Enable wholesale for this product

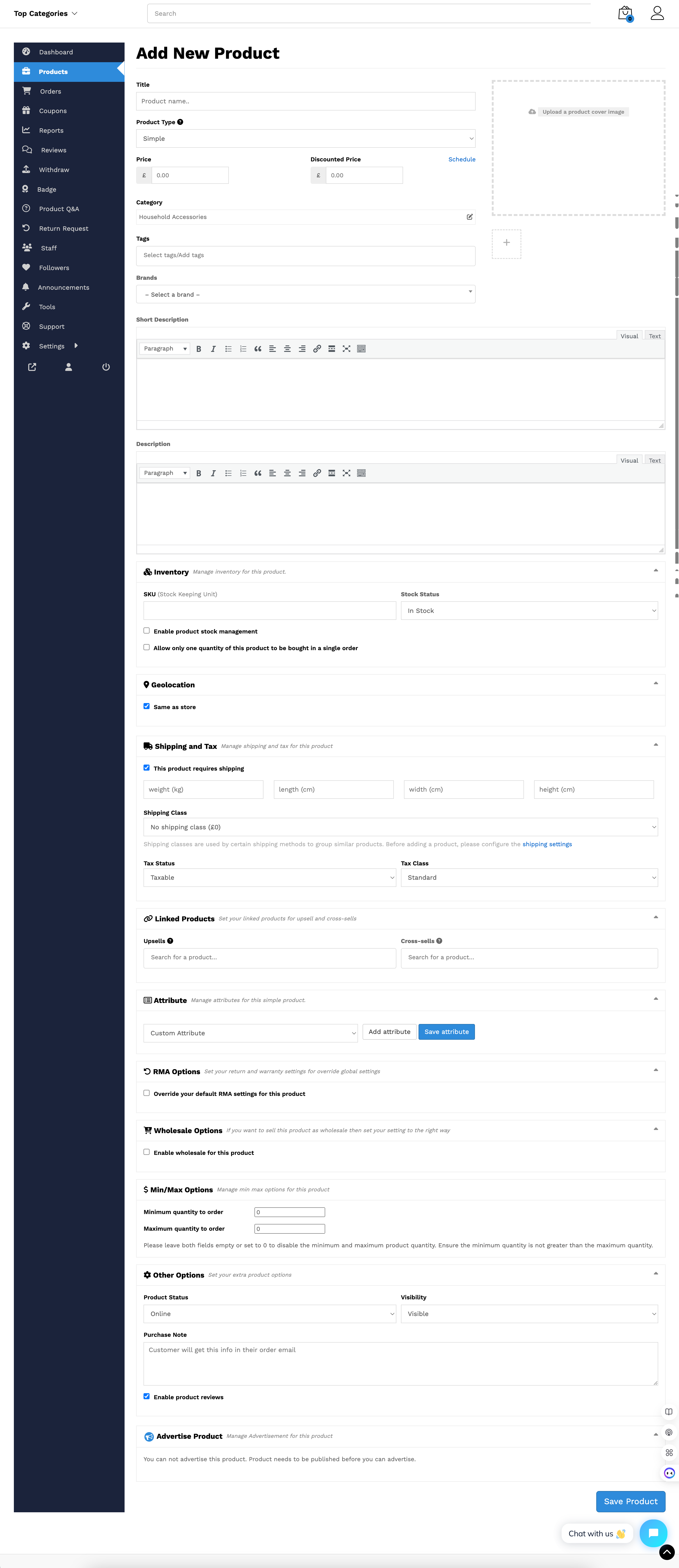point(147,1152)
